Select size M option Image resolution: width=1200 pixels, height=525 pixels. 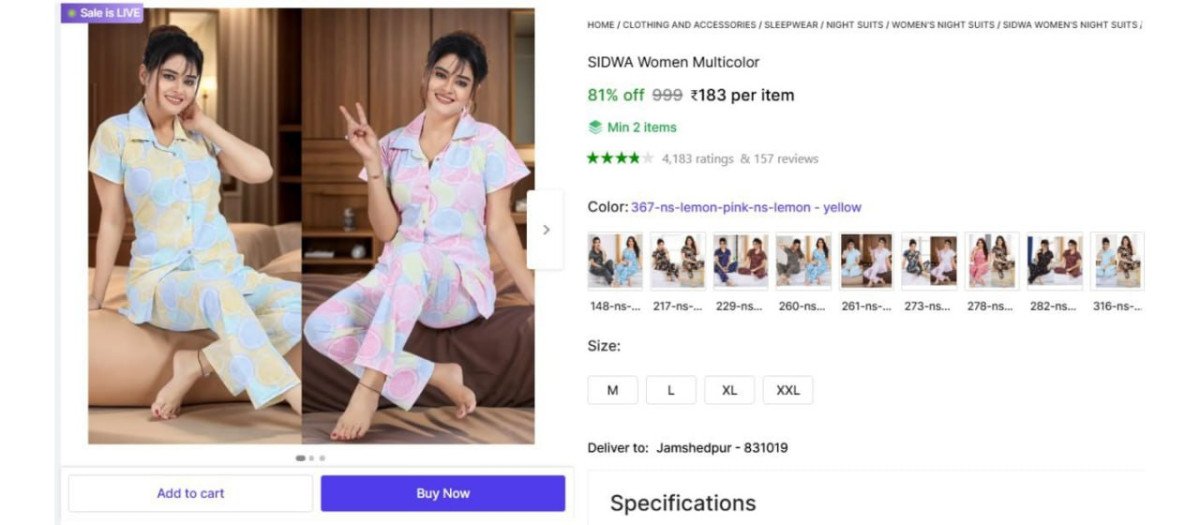[612, 390]
